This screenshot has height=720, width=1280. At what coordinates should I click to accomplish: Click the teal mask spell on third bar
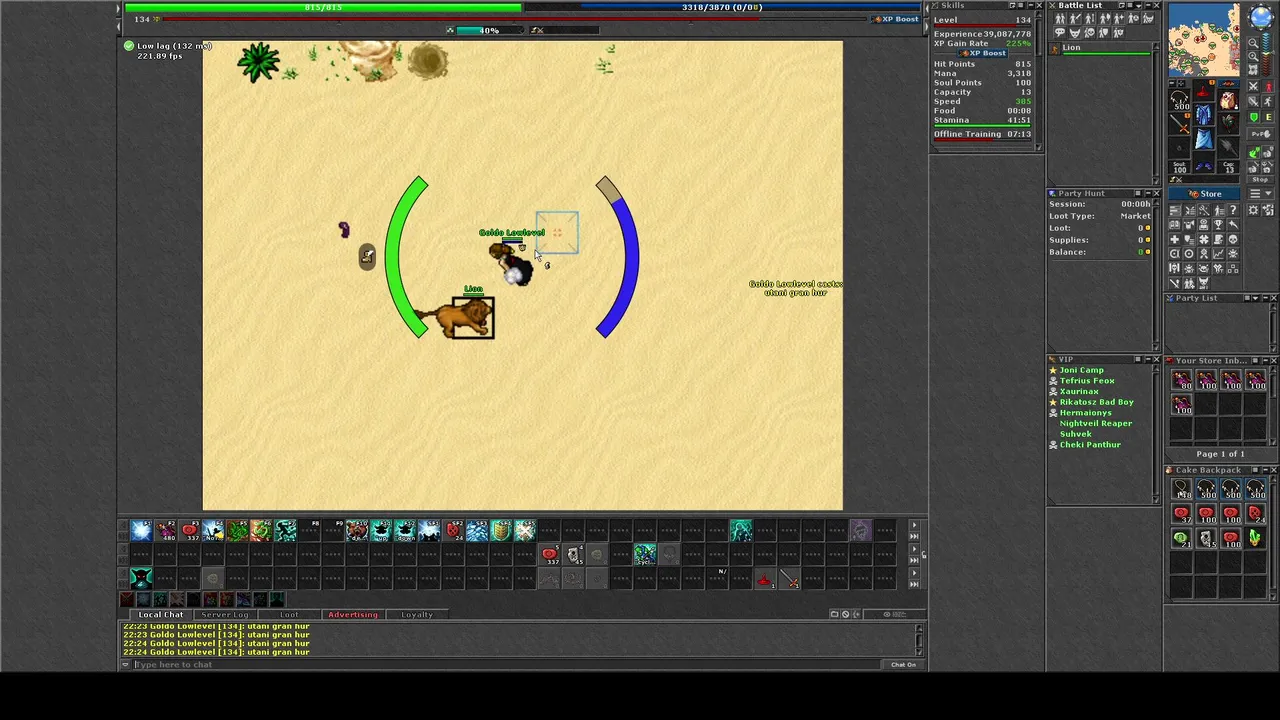[140, 578]
